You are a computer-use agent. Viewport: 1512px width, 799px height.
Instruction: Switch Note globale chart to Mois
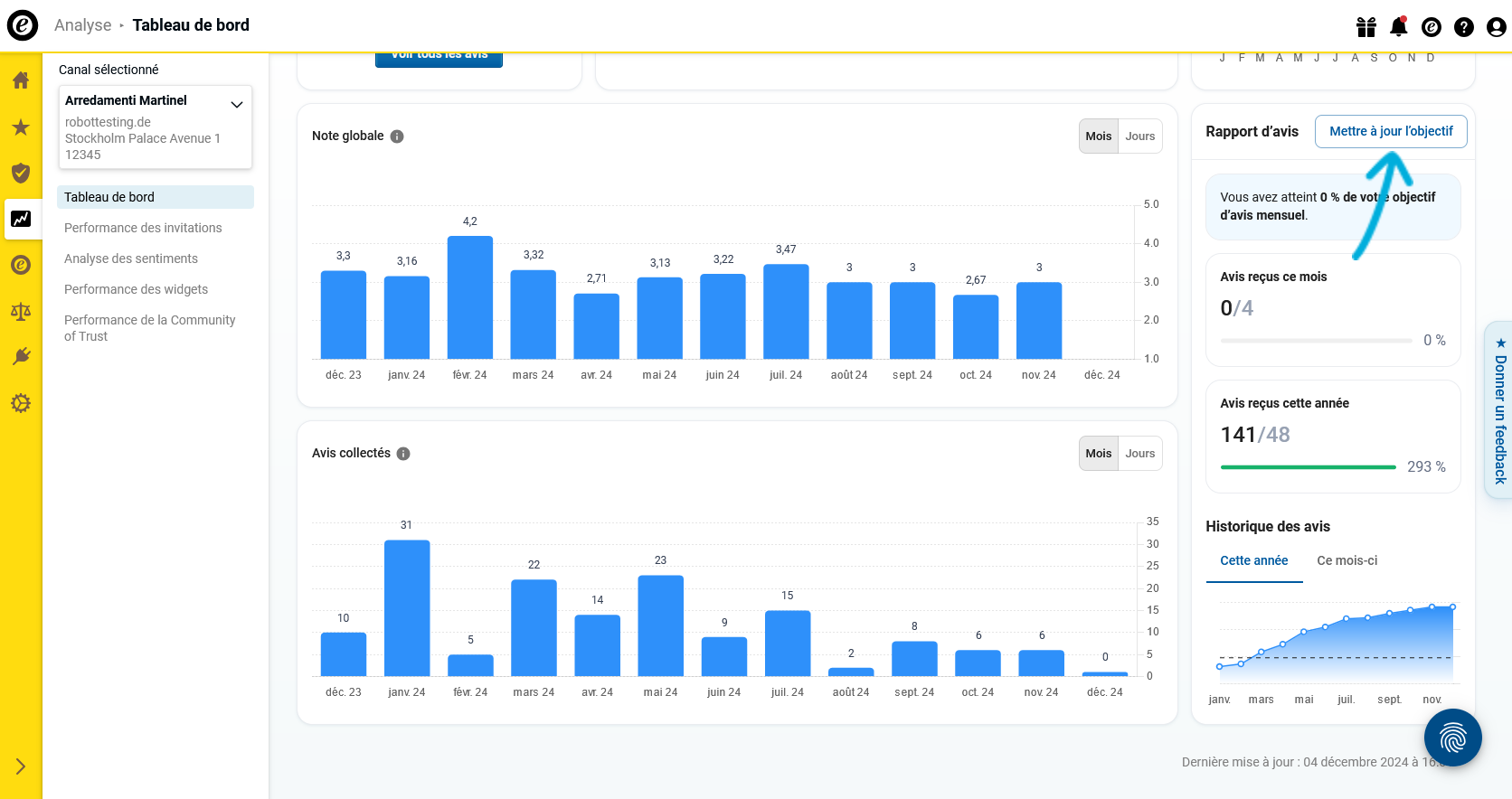point(1099,136)
